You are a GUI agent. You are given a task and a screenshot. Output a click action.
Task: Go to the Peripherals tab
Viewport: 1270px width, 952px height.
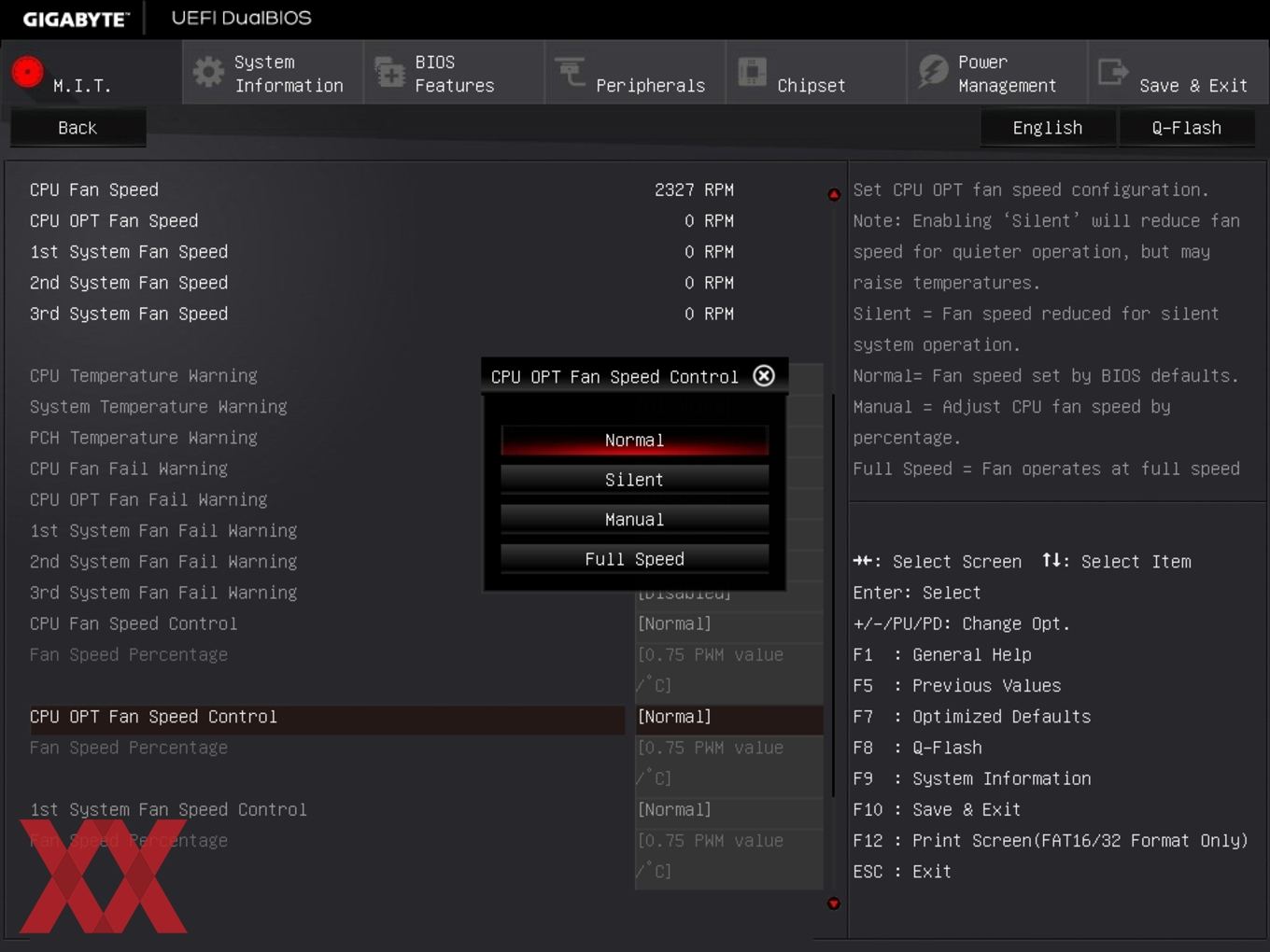tap(635, 72)
